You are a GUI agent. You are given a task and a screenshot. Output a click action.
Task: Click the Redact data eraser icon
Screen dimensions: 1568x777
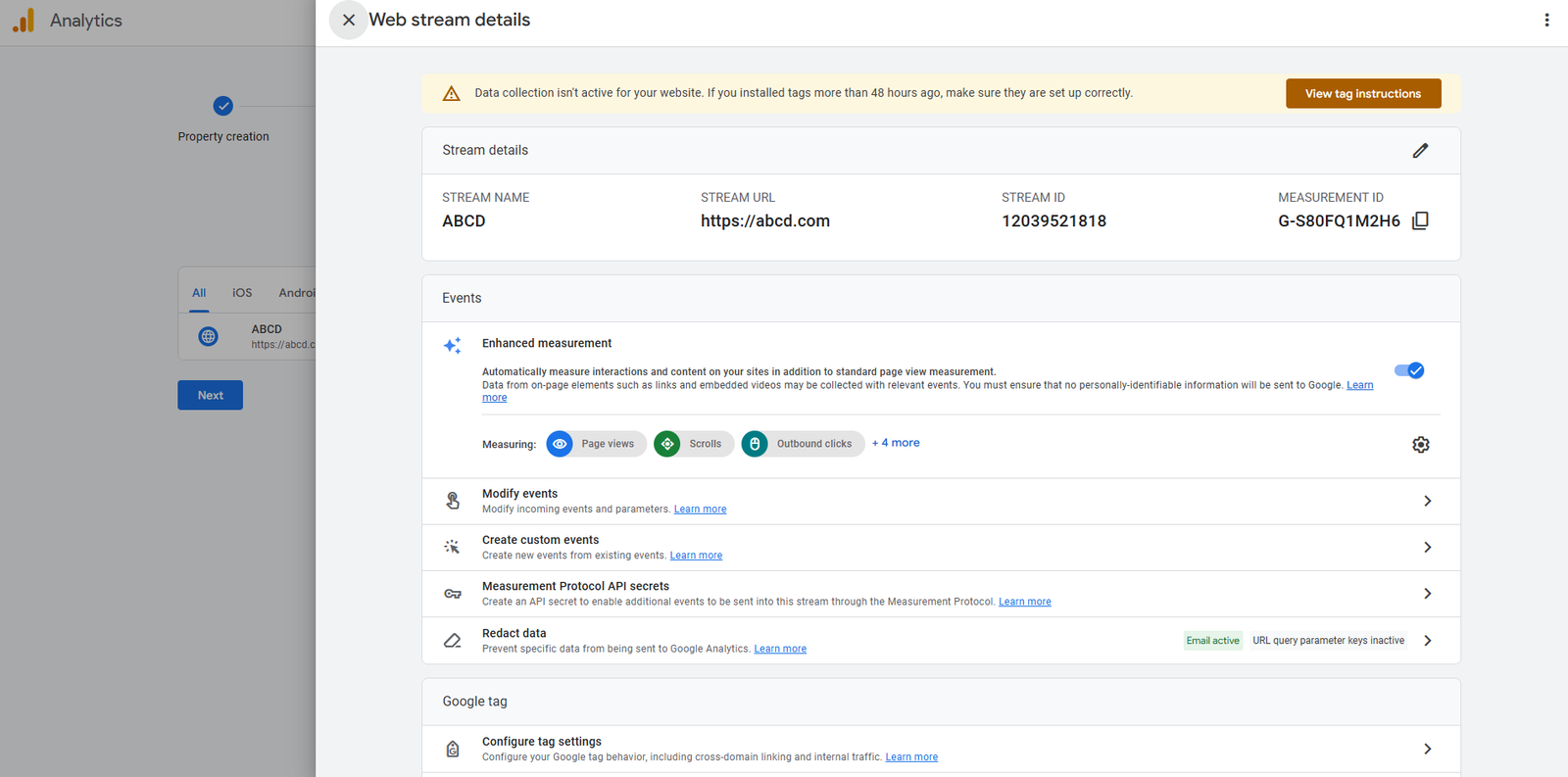point(453,641)
